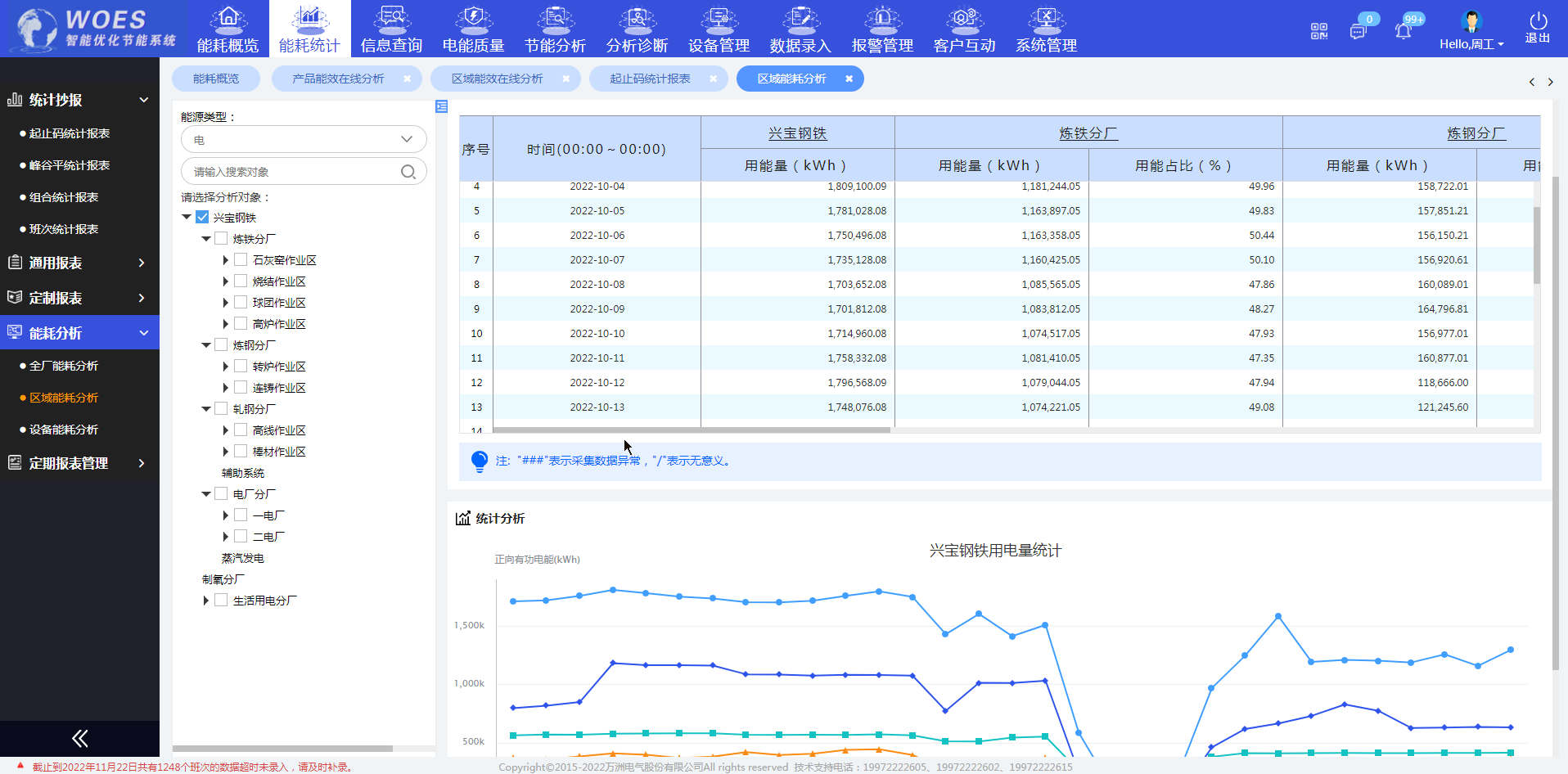Viewport: 1568px width, 774px height.
Task: Expand the 石灰窑作业区 tree node
Action: [x=226, y=259]
